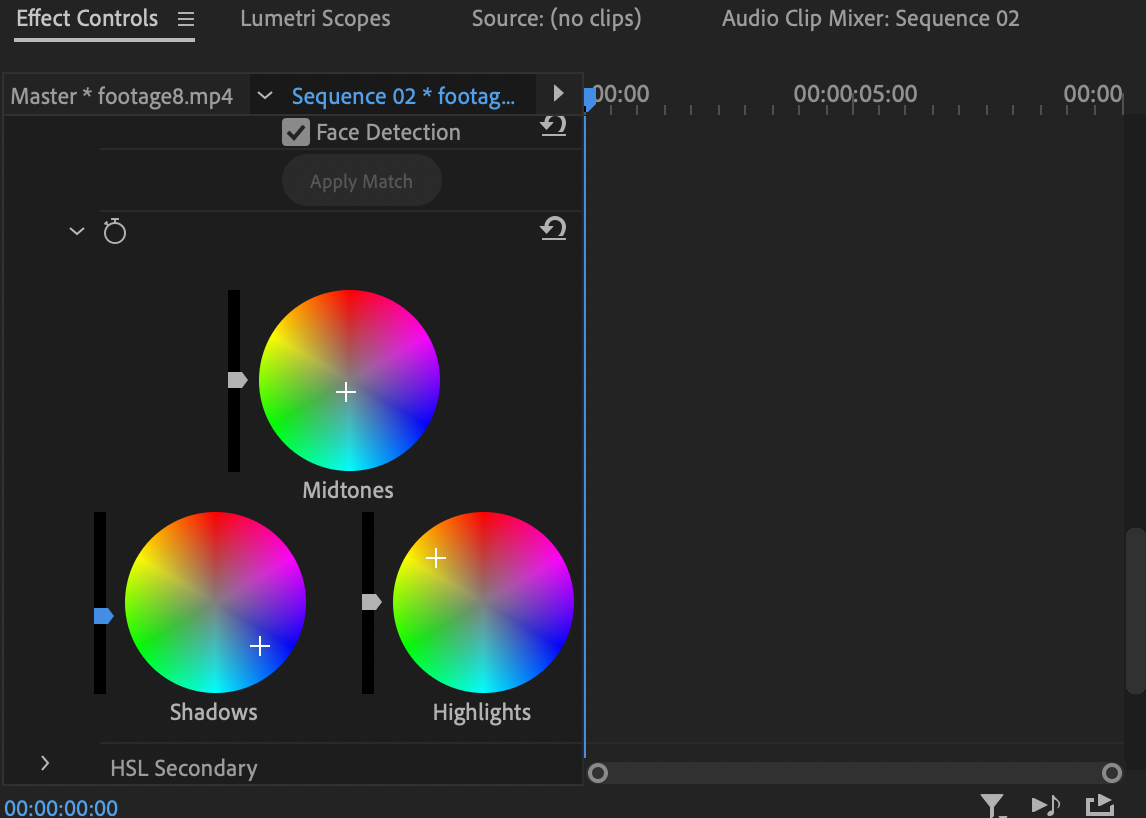Expand the HSL Secondary section
This screenshot has width=1146, height=818.
[x=45, y=763]
